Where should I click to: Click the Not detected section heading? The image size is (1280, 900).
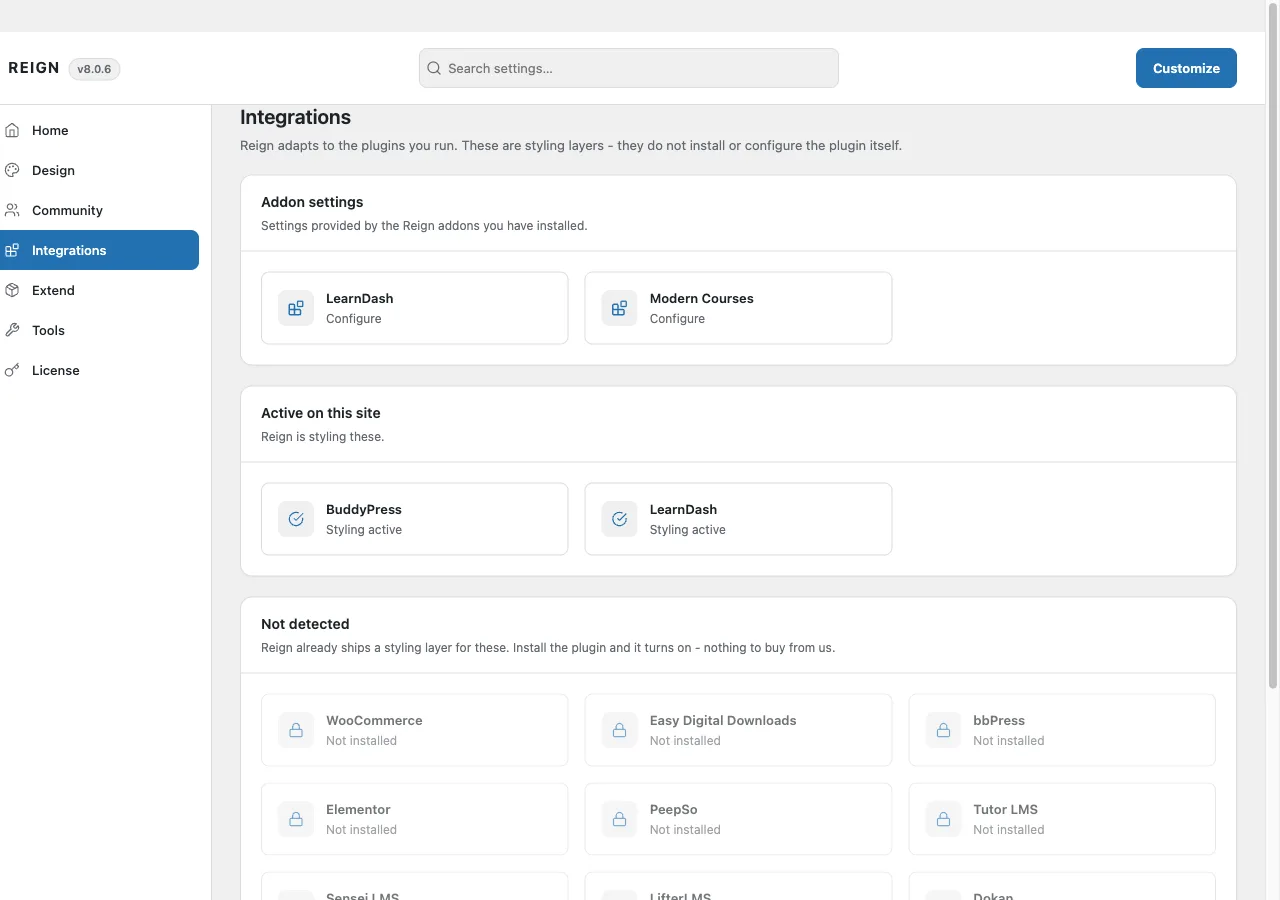pos(305,624)
